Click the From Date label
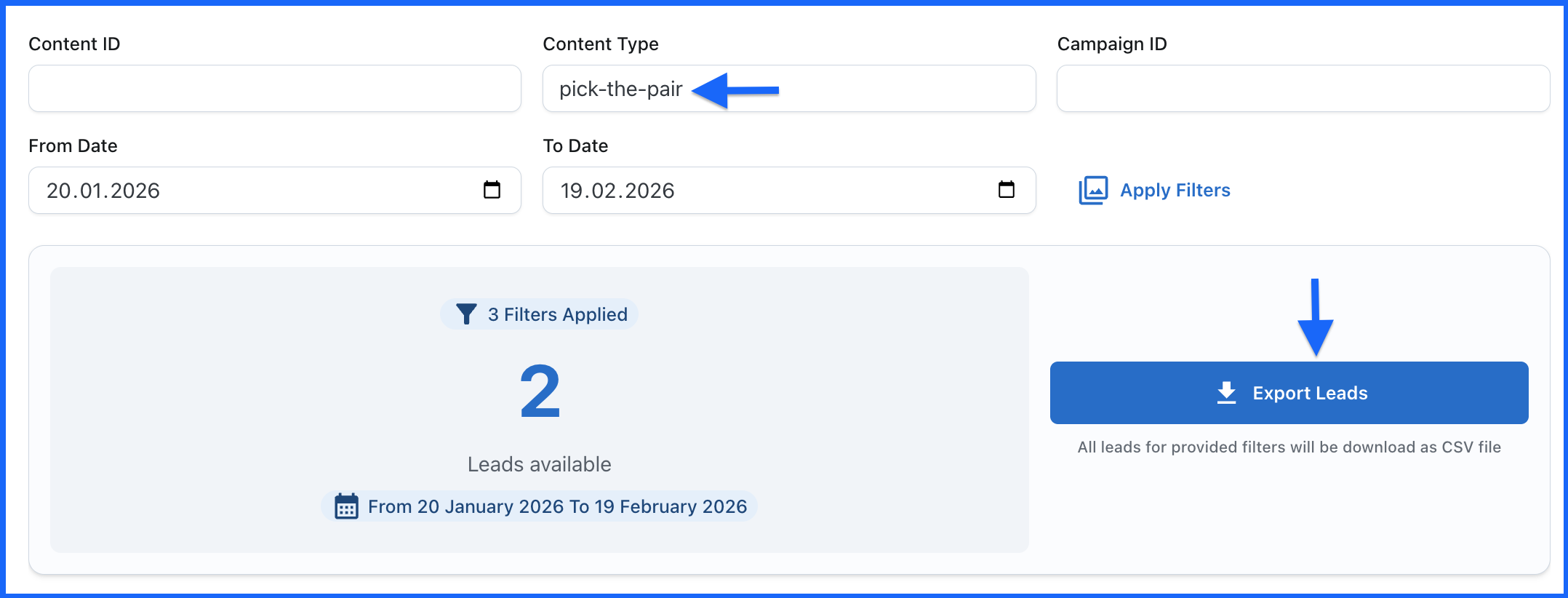 point(73,146)
